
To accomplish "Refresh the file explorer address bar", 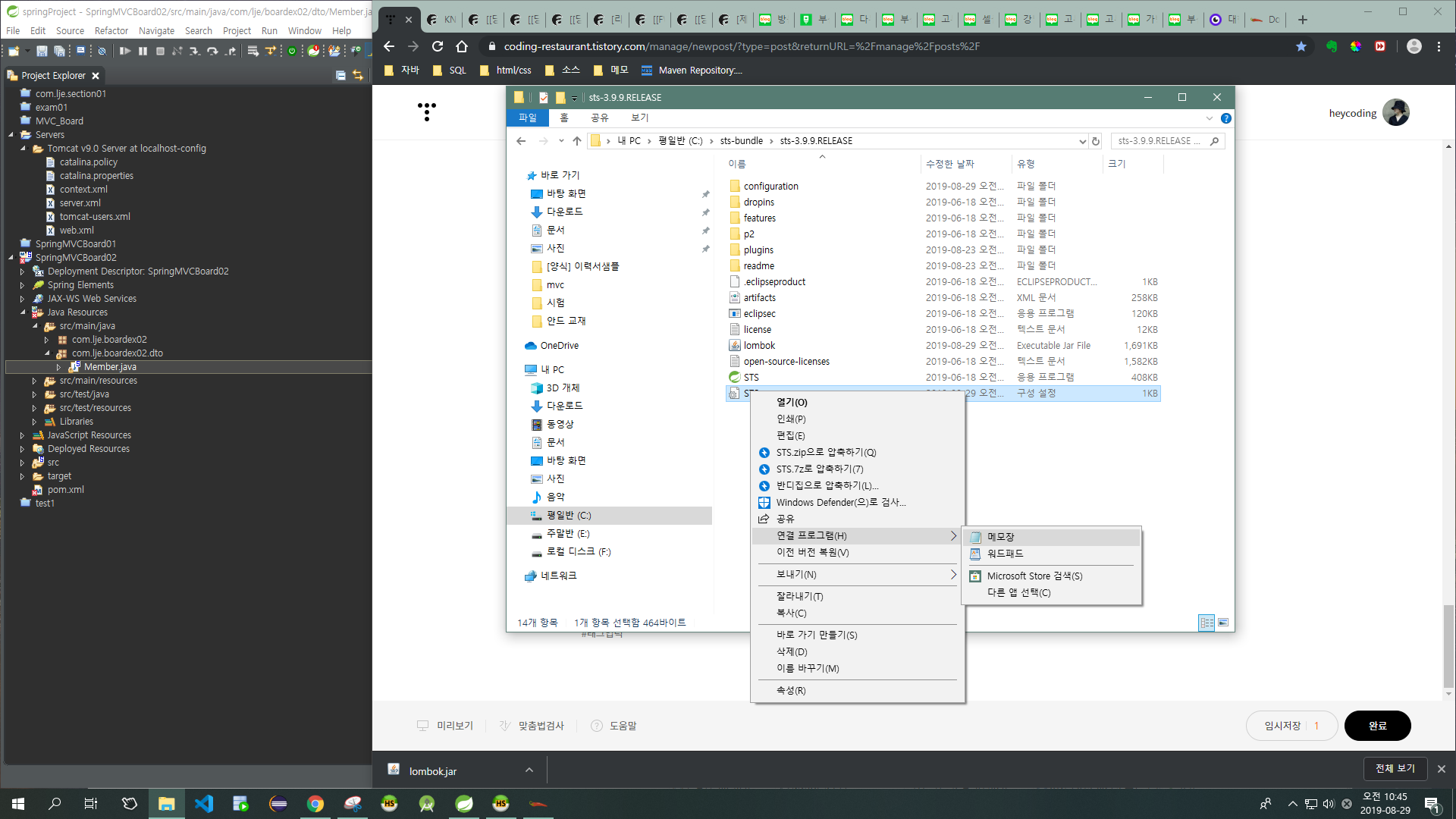I will point(1095,141).
